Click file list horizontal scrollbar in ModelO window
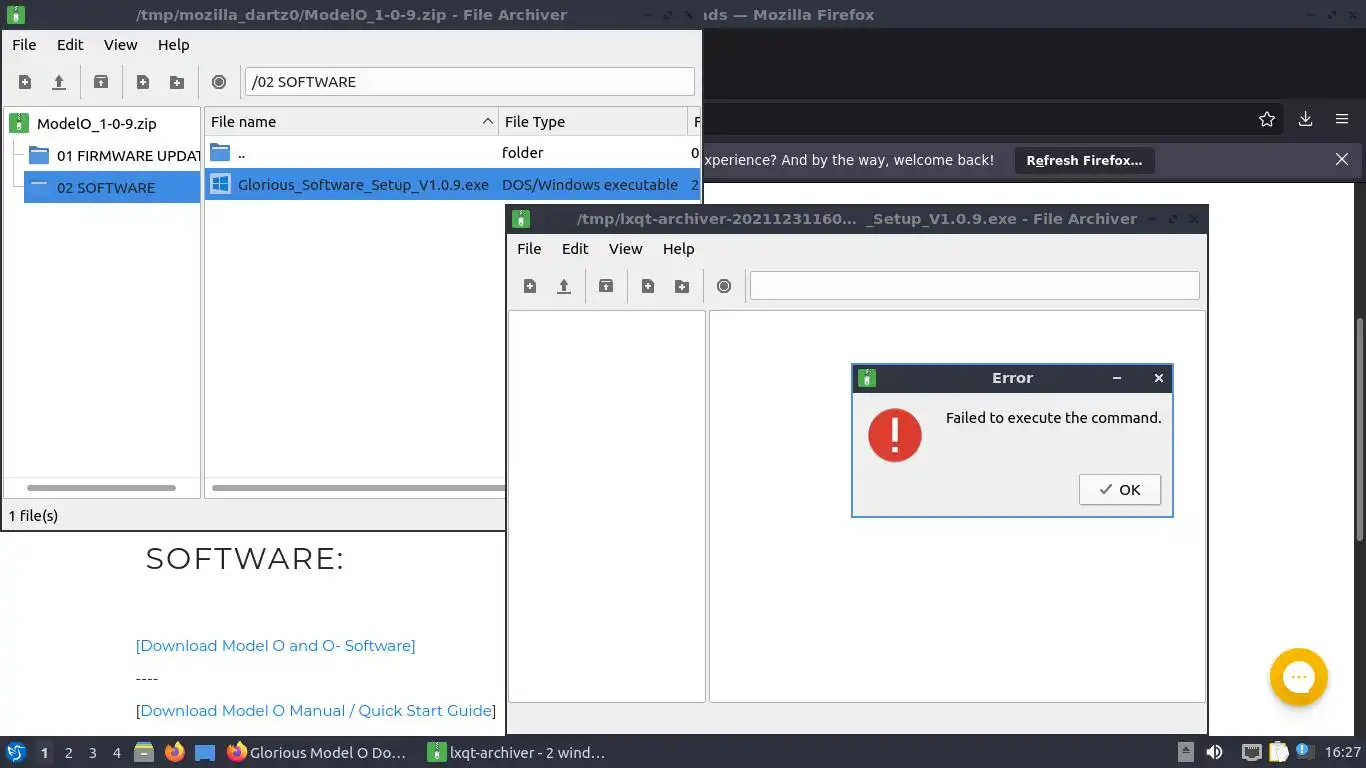This screenshot has width=1366, height=768. 359,488
